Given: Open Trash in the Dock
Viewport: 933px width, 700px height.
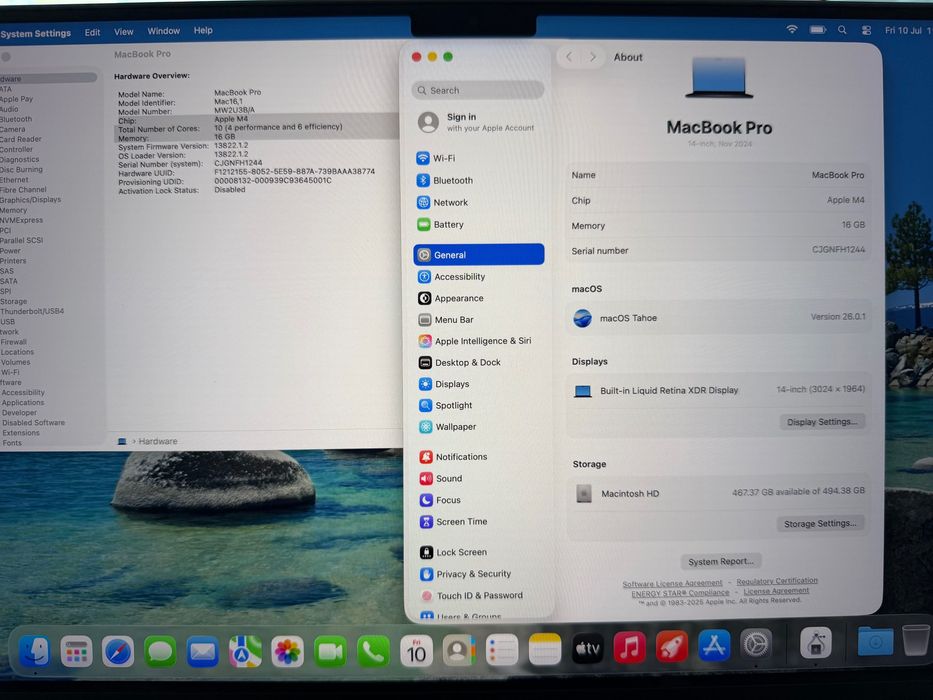Looking at the screenshot, I should 915,640.
